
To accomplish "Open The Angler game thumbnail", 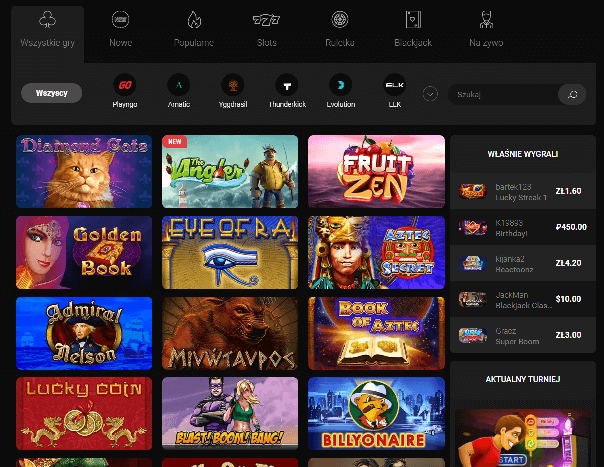I will point(230,171).
